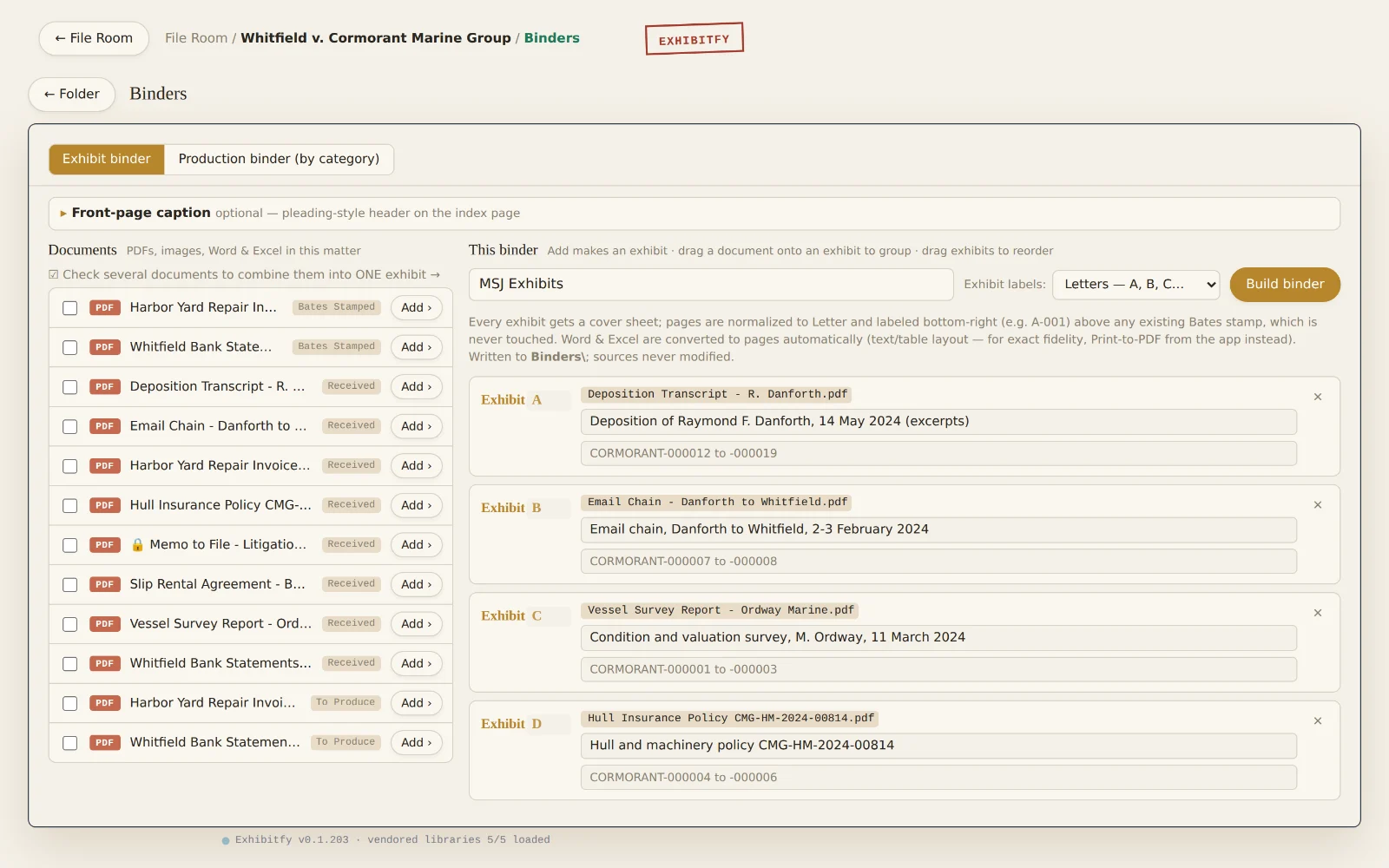This screenshot has width=1389, height=868.
Task: Add Harbor Yard Repair In... Bates Stamped as exhibit
Action: [416, 307]
